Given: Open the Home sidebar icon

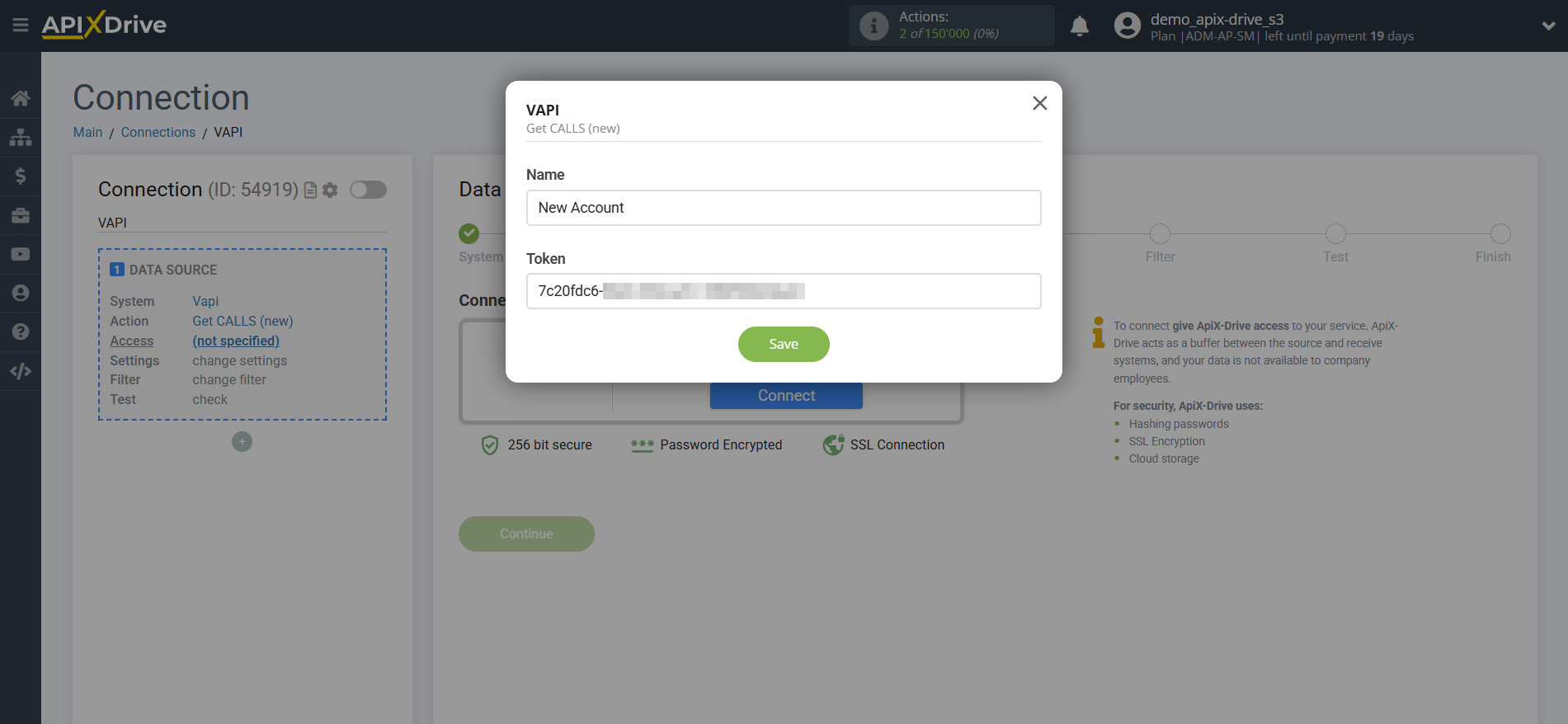Looking at the screenshot, I should point(21,98).
